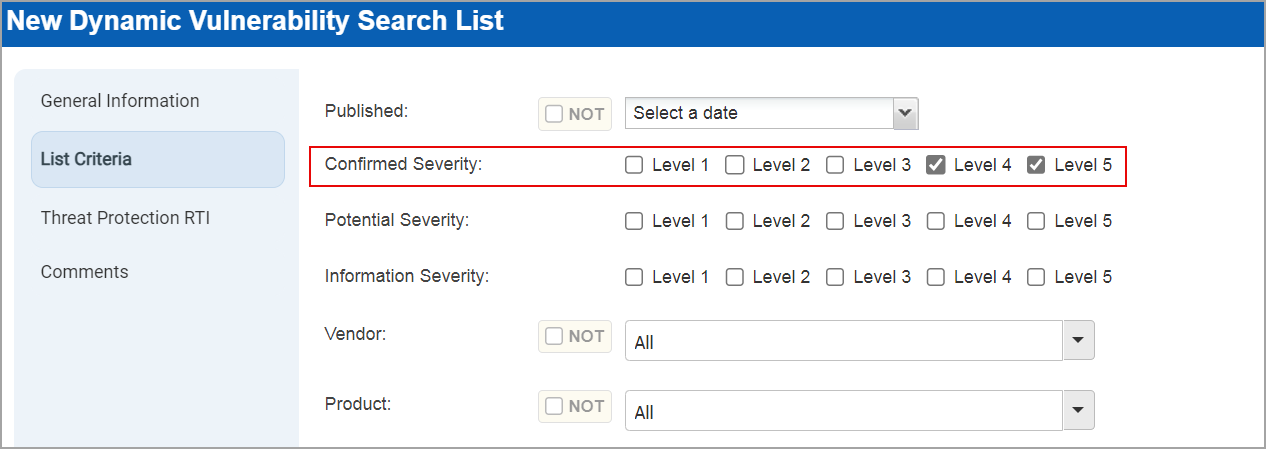Switch to Threat Protection RTI tab
The height and width of the screenshot is (449, 1266).
[125, 218]
